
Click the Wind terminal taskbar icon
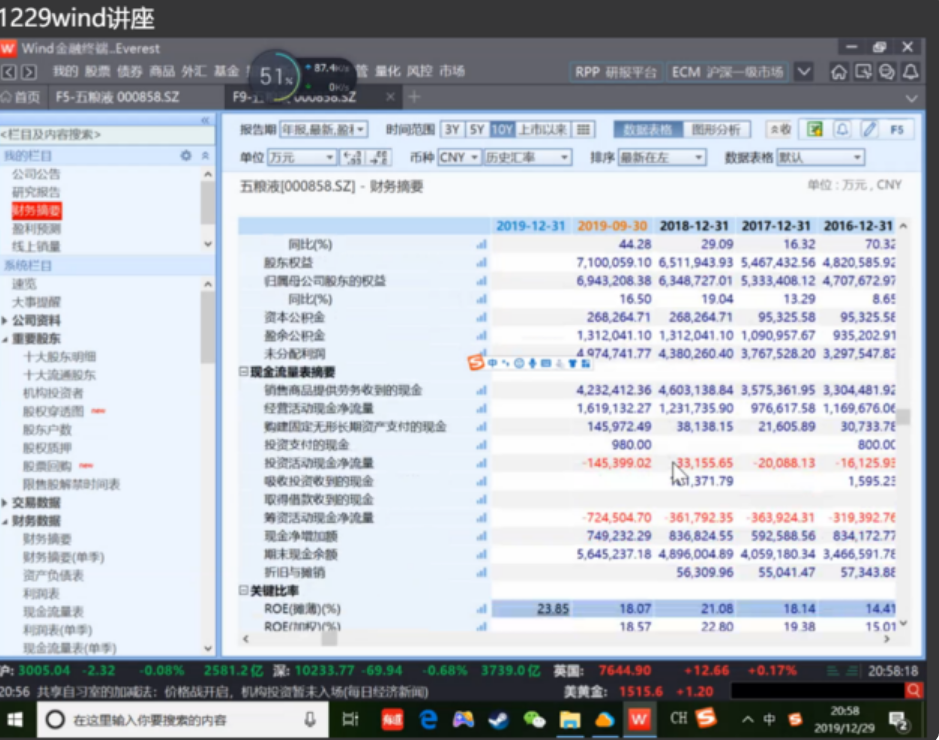tap(639, 720)
